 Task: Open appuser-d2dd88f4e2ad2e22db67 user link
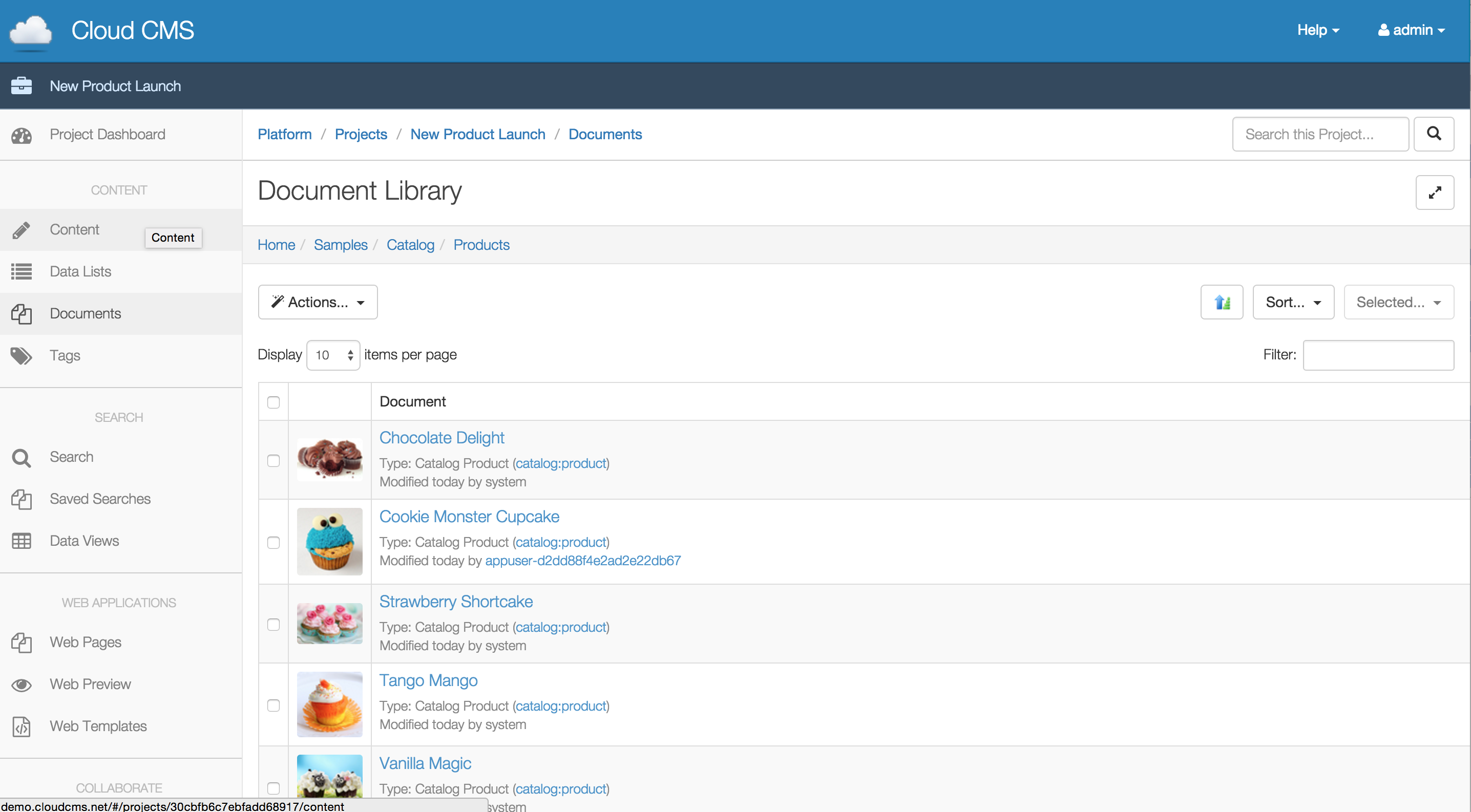point(582,560)
